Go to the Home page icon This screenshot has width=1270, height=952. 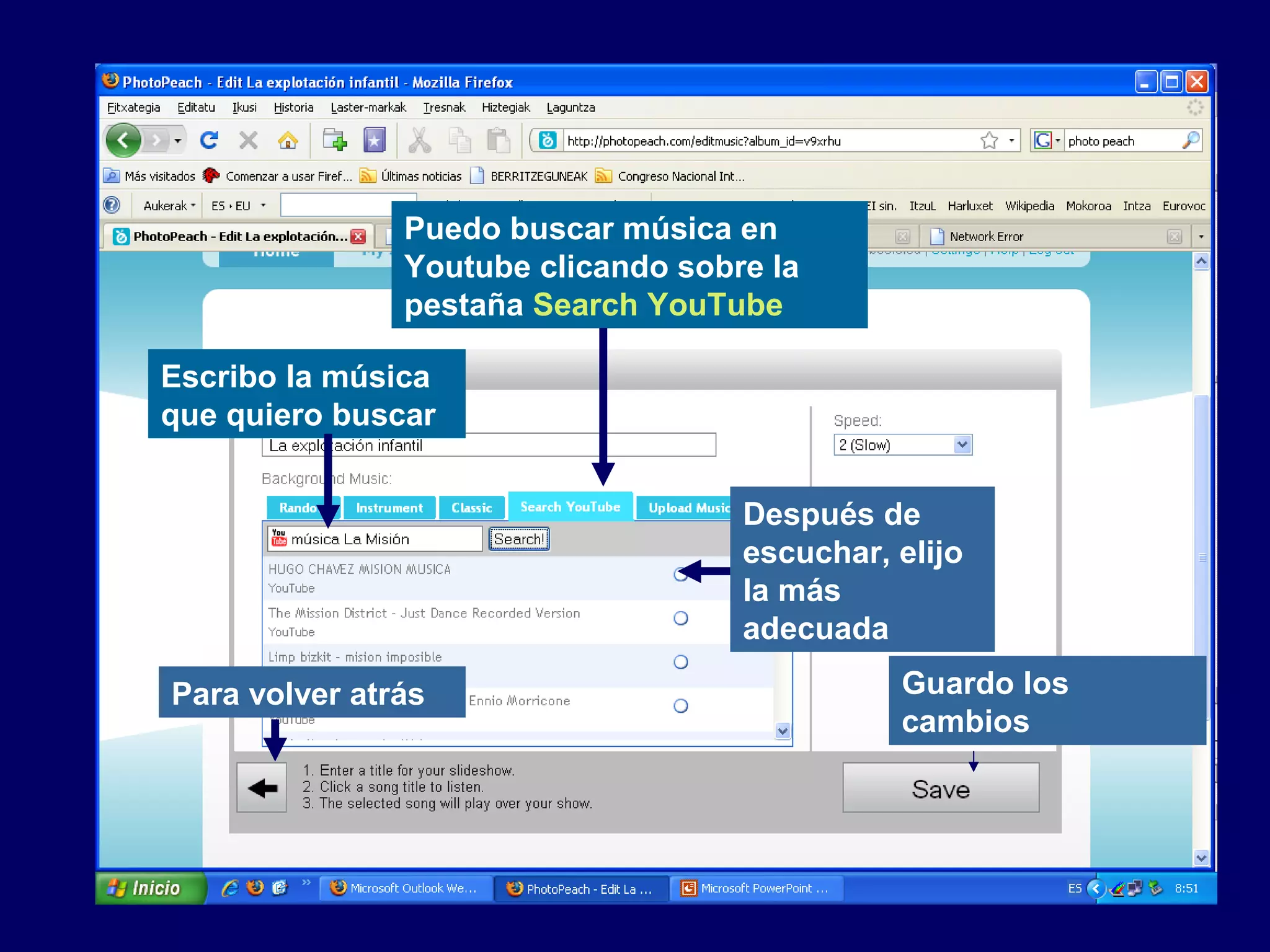[x=287, y=141]
